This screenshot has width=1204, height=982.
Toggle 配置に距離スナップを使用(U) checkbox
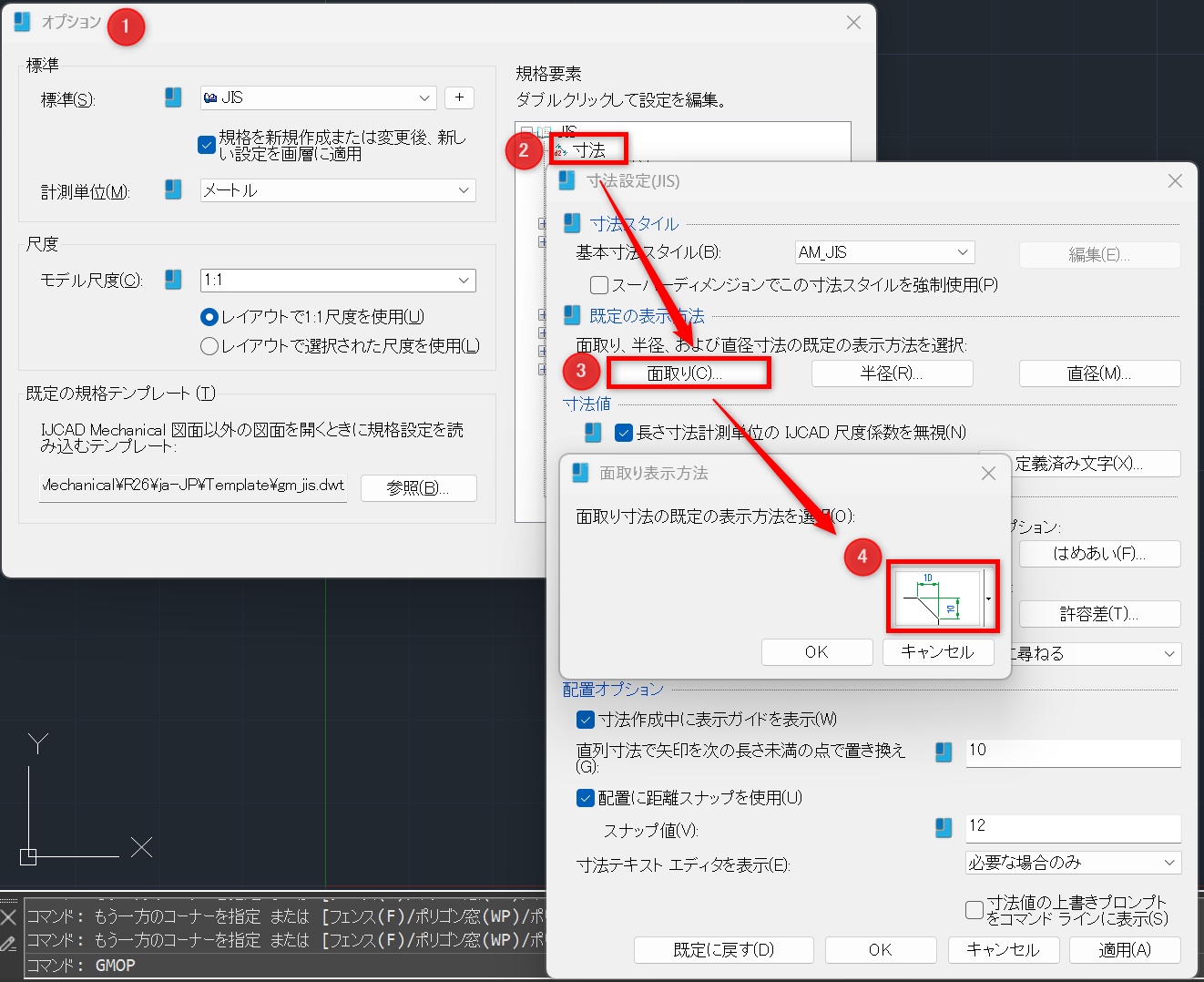pos(587,798)
